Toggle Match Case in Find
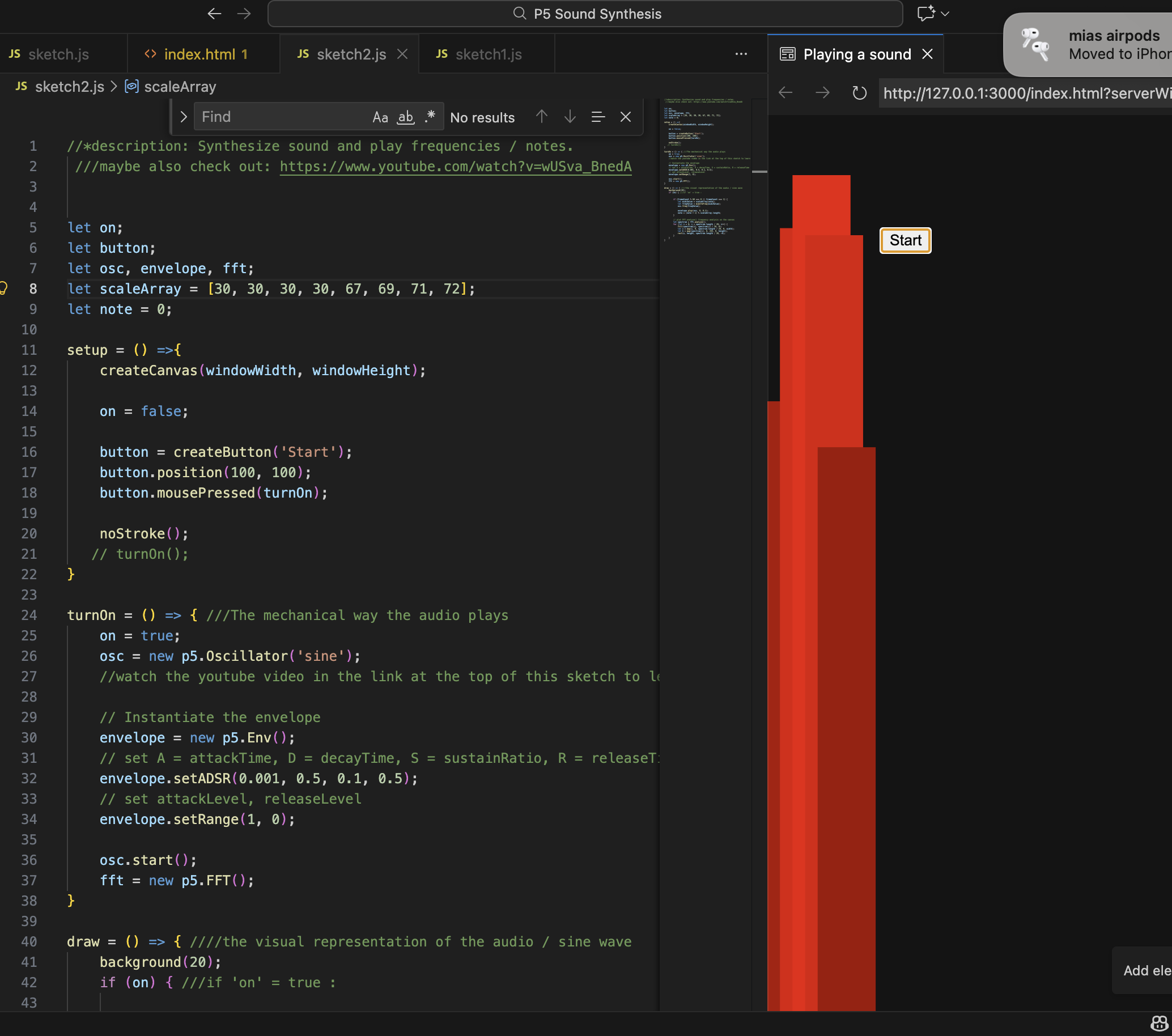Viewport: 1172px width, 1036px height. (x=380, y=117)
